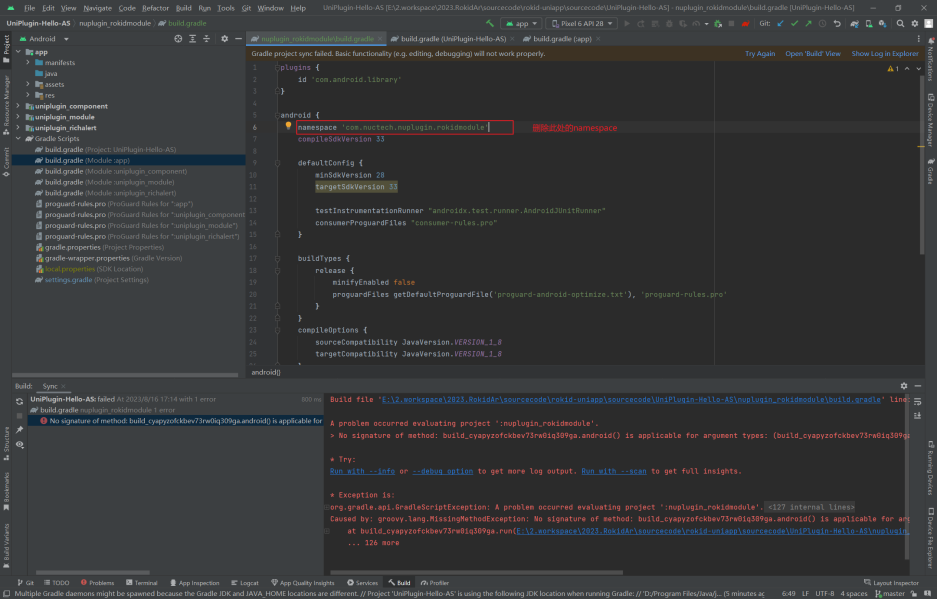
Task: Open the Android project view dropdown
Action: (44, 38)
